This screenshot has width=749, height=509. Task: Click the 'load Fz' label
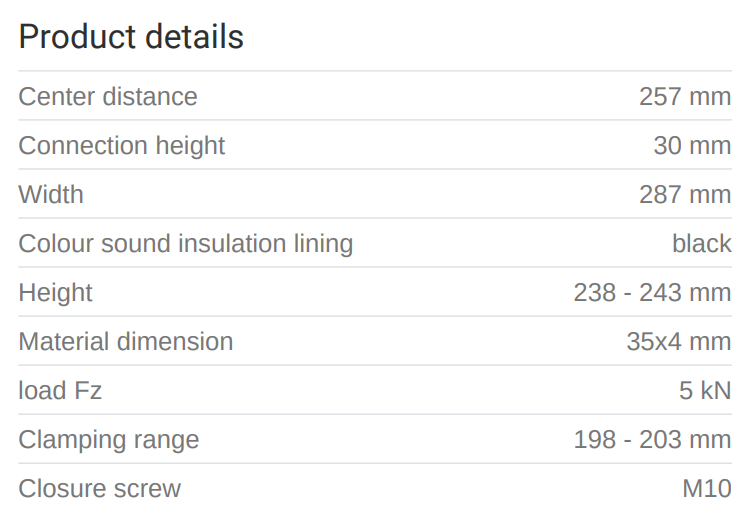pos(60,390)
